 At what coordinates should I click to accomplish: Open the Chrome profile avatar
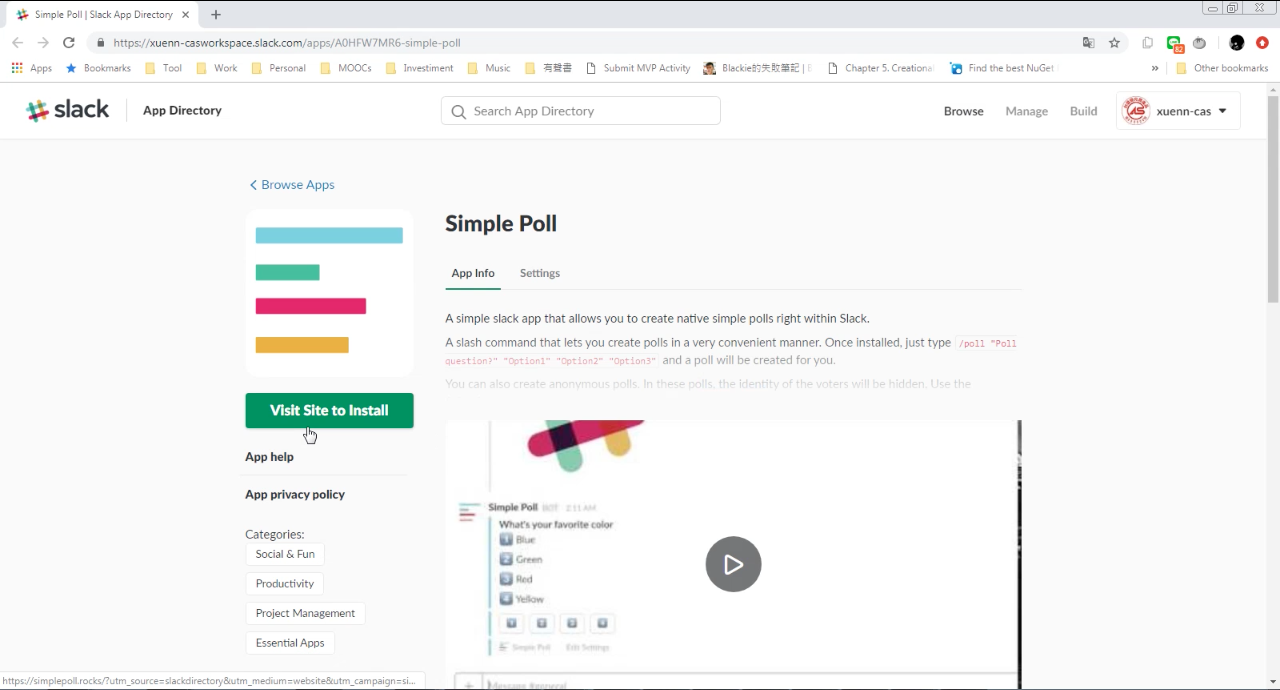[x=1237, y=43]
